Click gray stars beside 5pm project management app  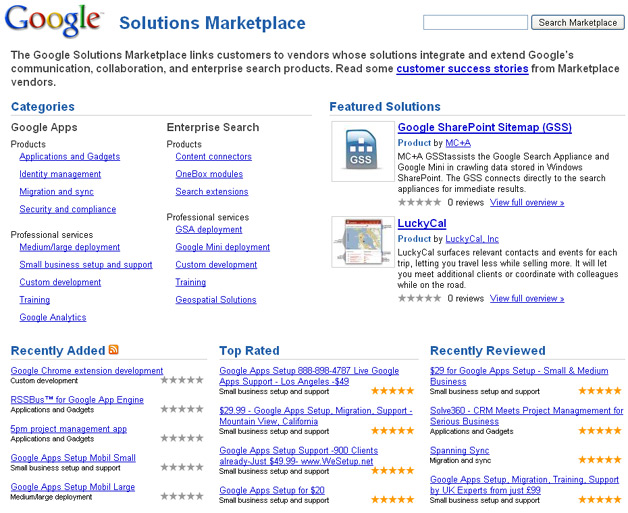click(182, 438)
